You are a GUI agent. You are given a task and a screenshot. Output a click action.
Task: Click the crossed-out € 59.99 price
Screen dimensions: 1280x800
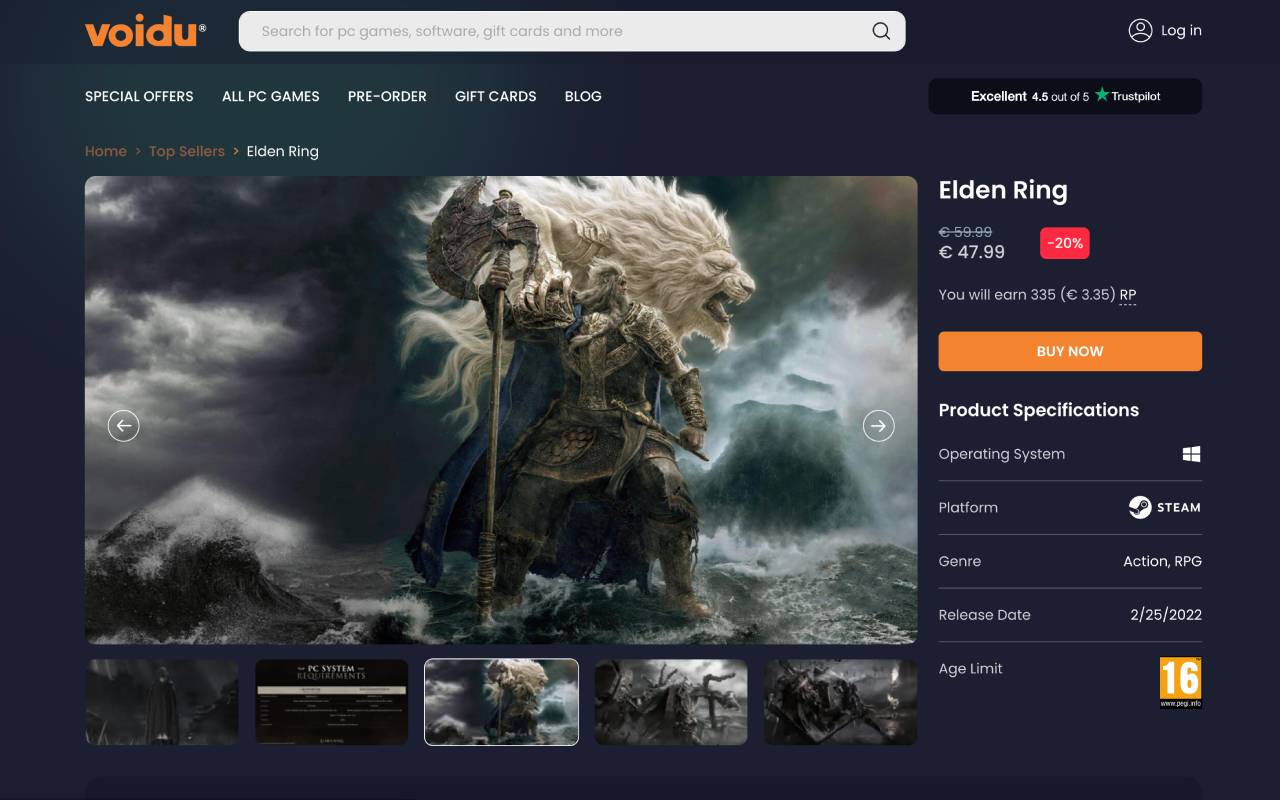click(966, 232)
